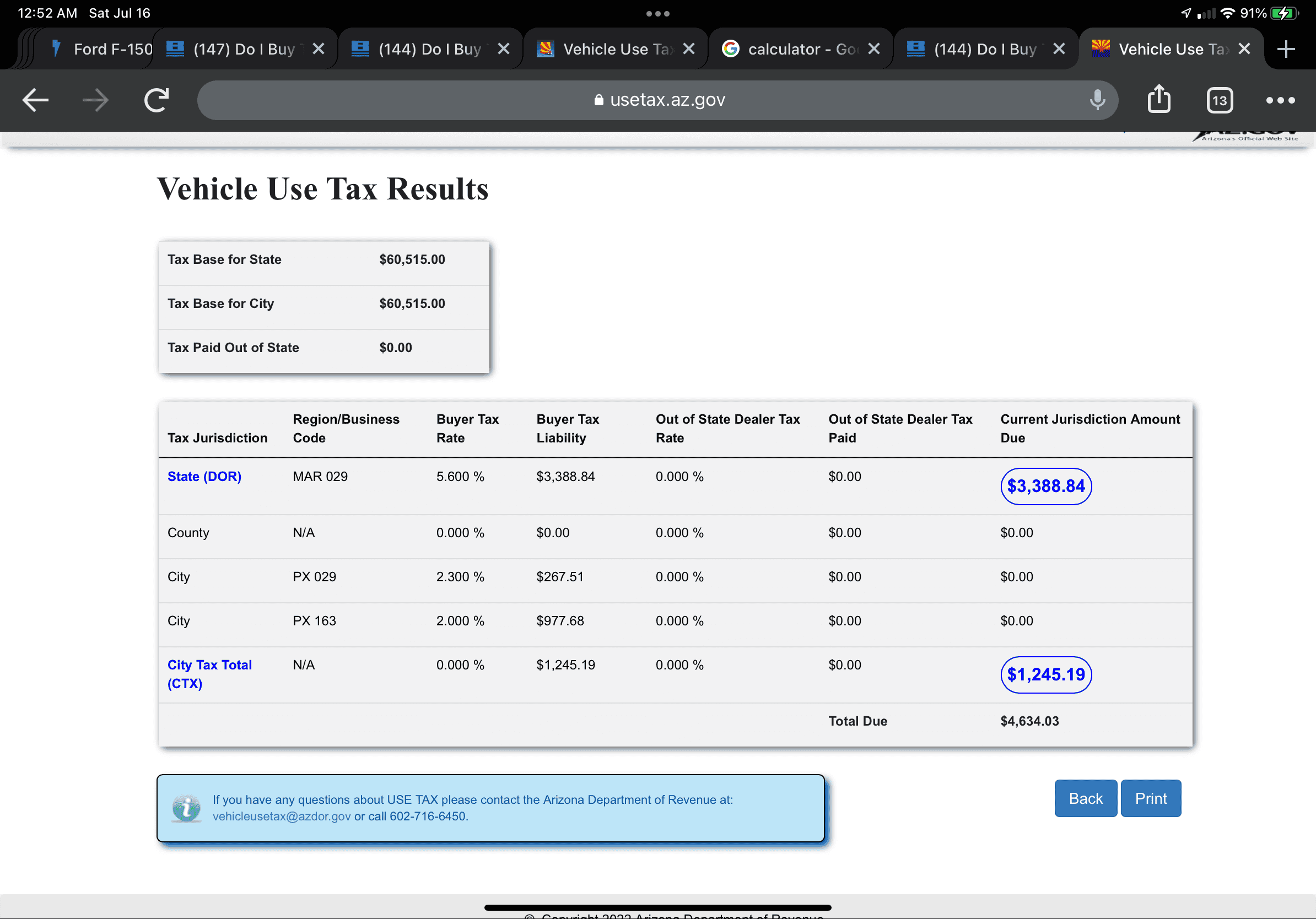Image resolution: width=1316 pixels, height=919 pixels.
Task: Click the browser forward arrow
Action: coord(95,100)
